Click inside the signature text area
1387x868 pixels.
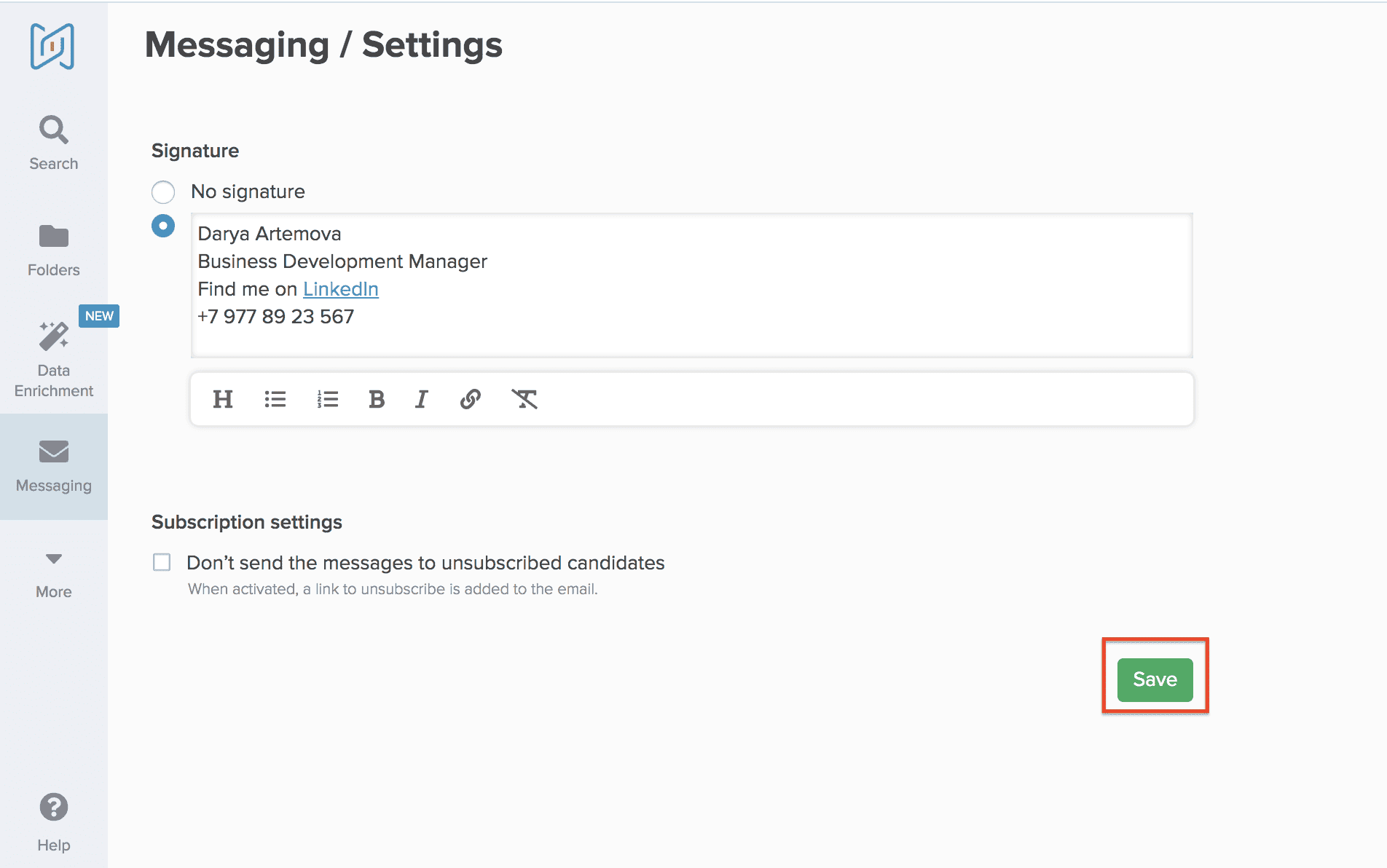pos(728,291)
